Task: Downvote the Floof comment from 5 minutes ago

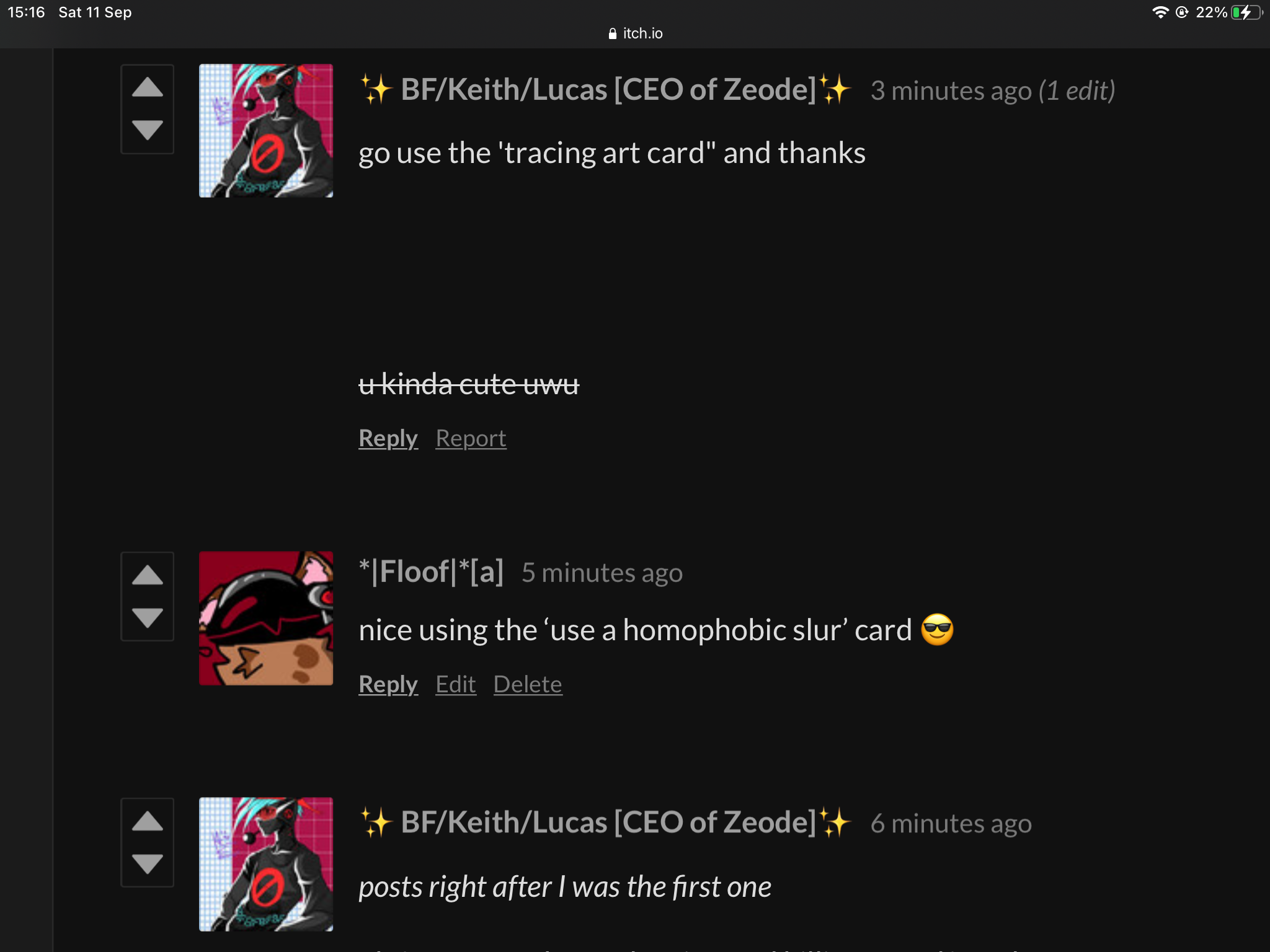Action: pos(147,617)
